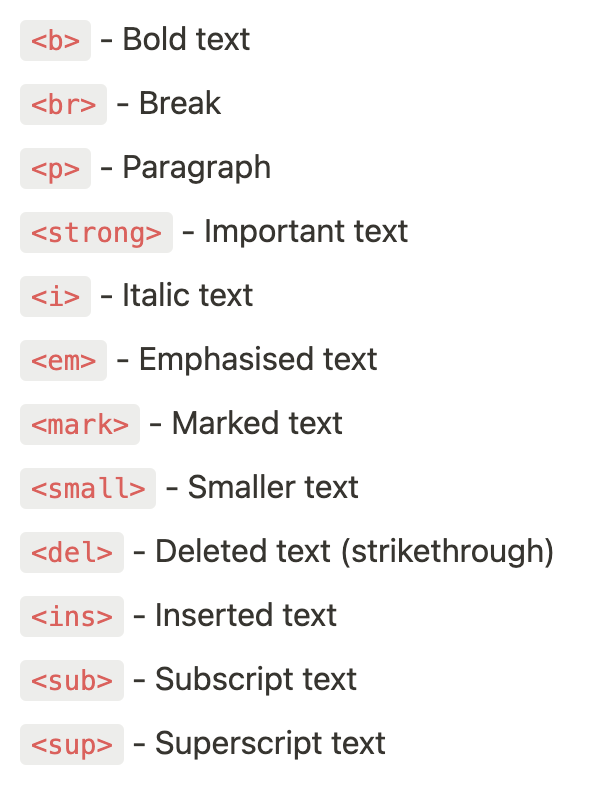Viewport: 610px width, 804px height.
Task: Click the 'Superscript text' description
Action: [x=270, y=744]
